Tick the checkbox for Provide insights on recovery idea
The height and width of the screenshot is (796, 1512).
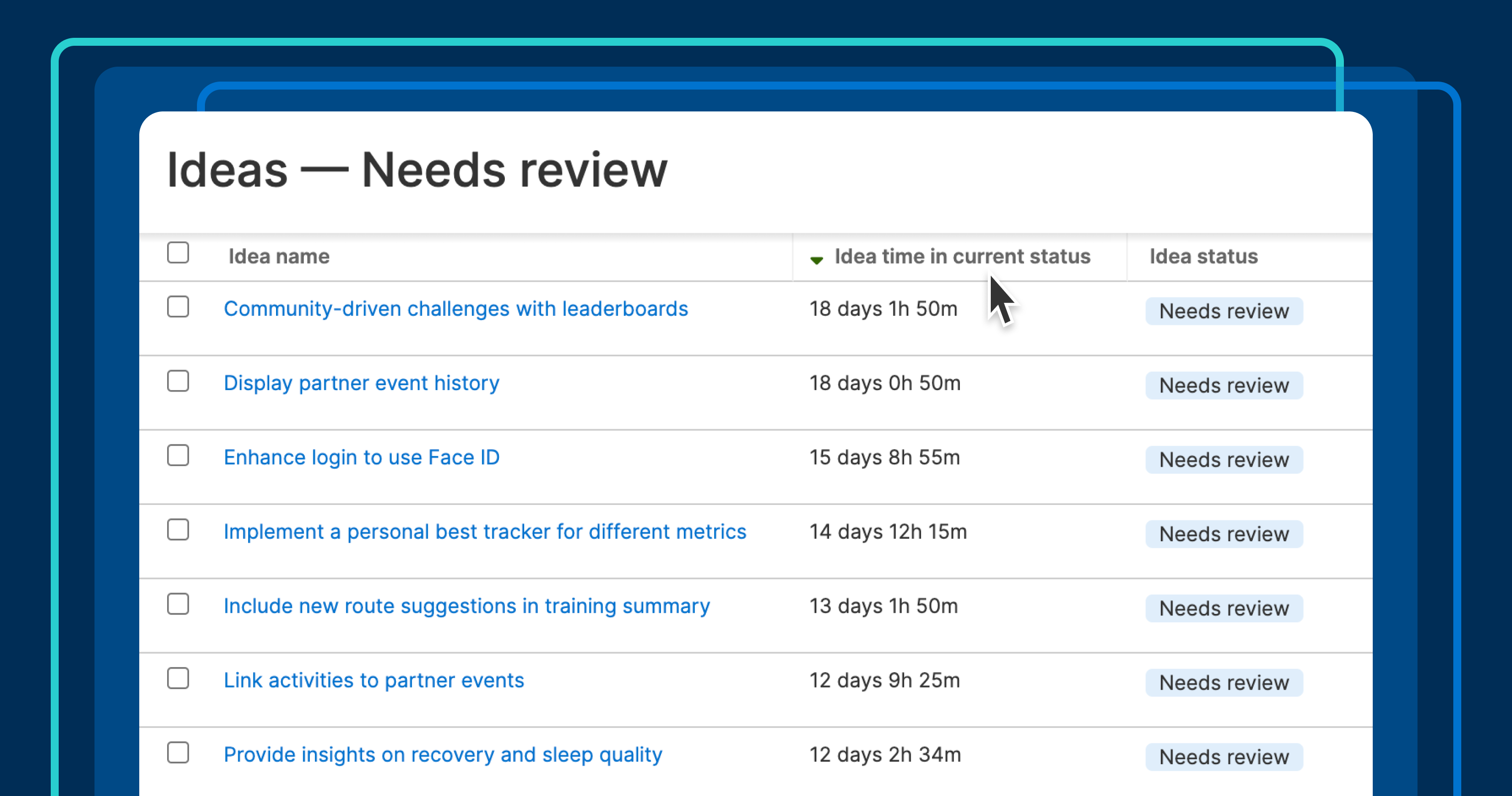tap(178, 753)
